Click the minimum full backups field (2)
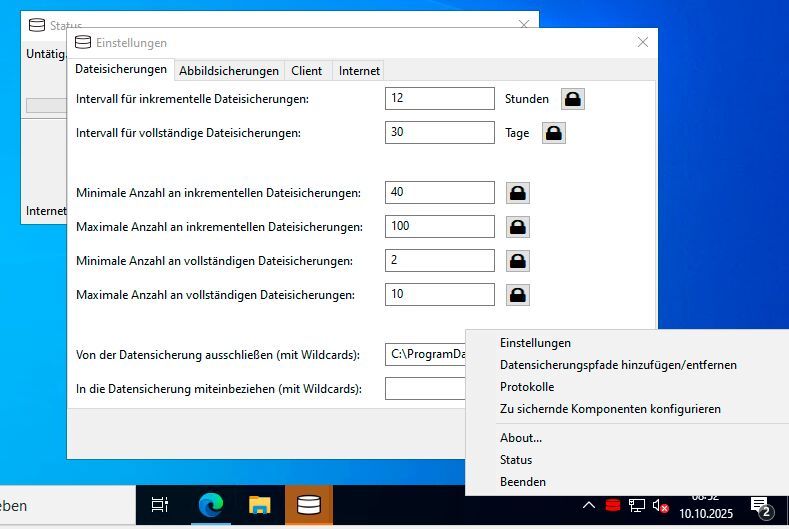The height and width of the screenshot is (529, 789). [440, 260]
